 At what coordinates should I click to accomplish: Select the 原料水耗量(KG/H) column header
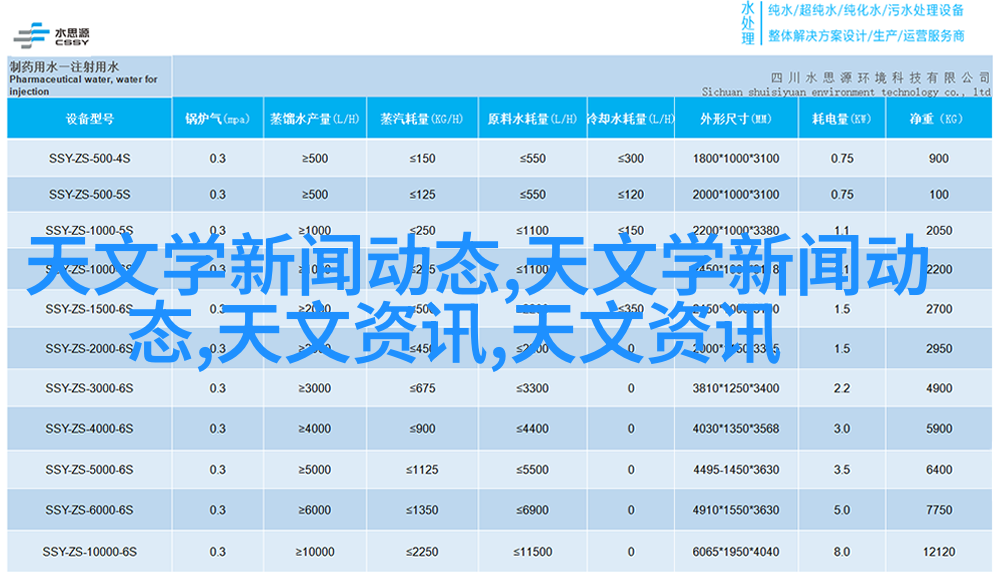(x=532, y=119)
